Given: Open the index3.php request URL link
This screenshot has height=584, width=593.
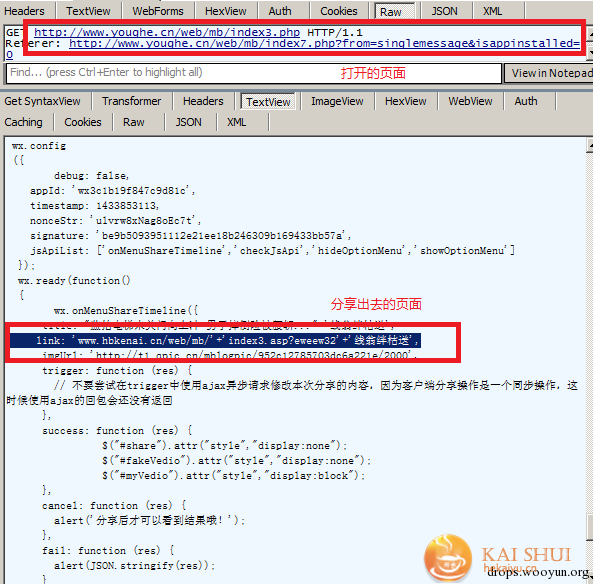Looking at the screenshot, I should [x=167, y=32].
